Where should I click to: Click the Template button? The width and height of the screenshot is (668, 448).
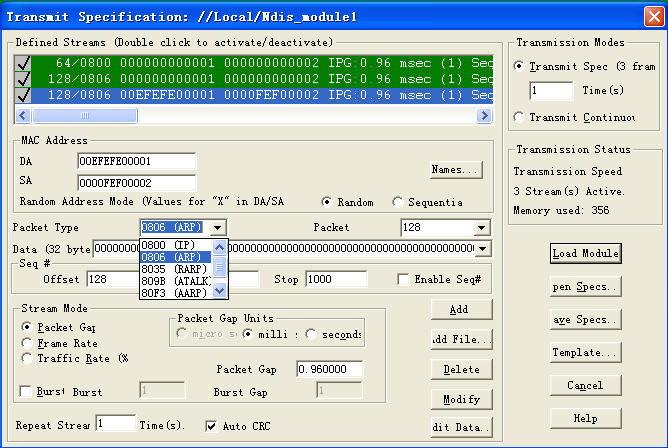pyautogui.click(x=585, y=353)
